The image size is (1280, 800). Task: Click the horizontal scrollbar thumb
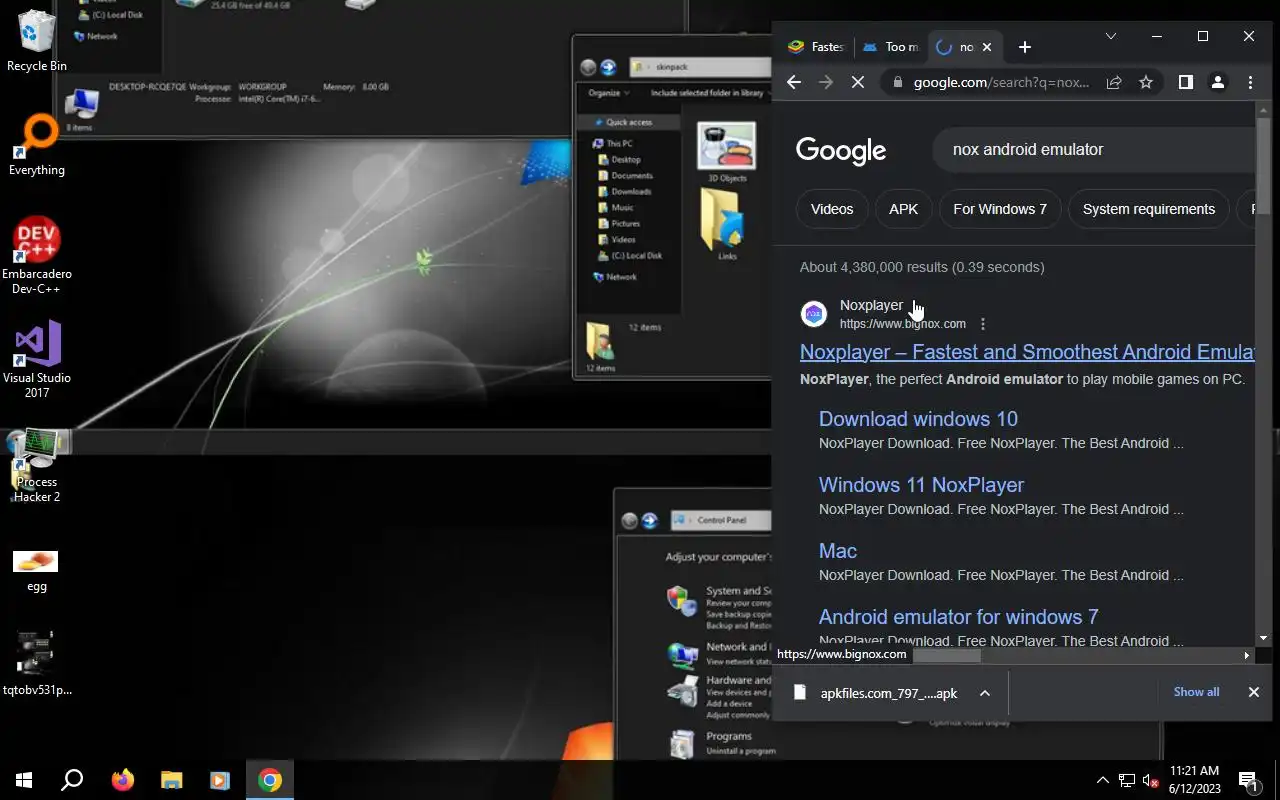946,655
